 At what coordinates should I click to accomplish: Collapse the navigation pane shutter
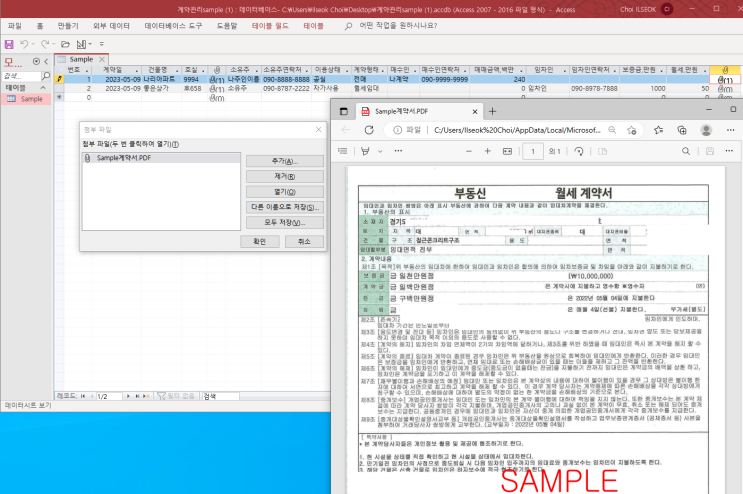46,62
